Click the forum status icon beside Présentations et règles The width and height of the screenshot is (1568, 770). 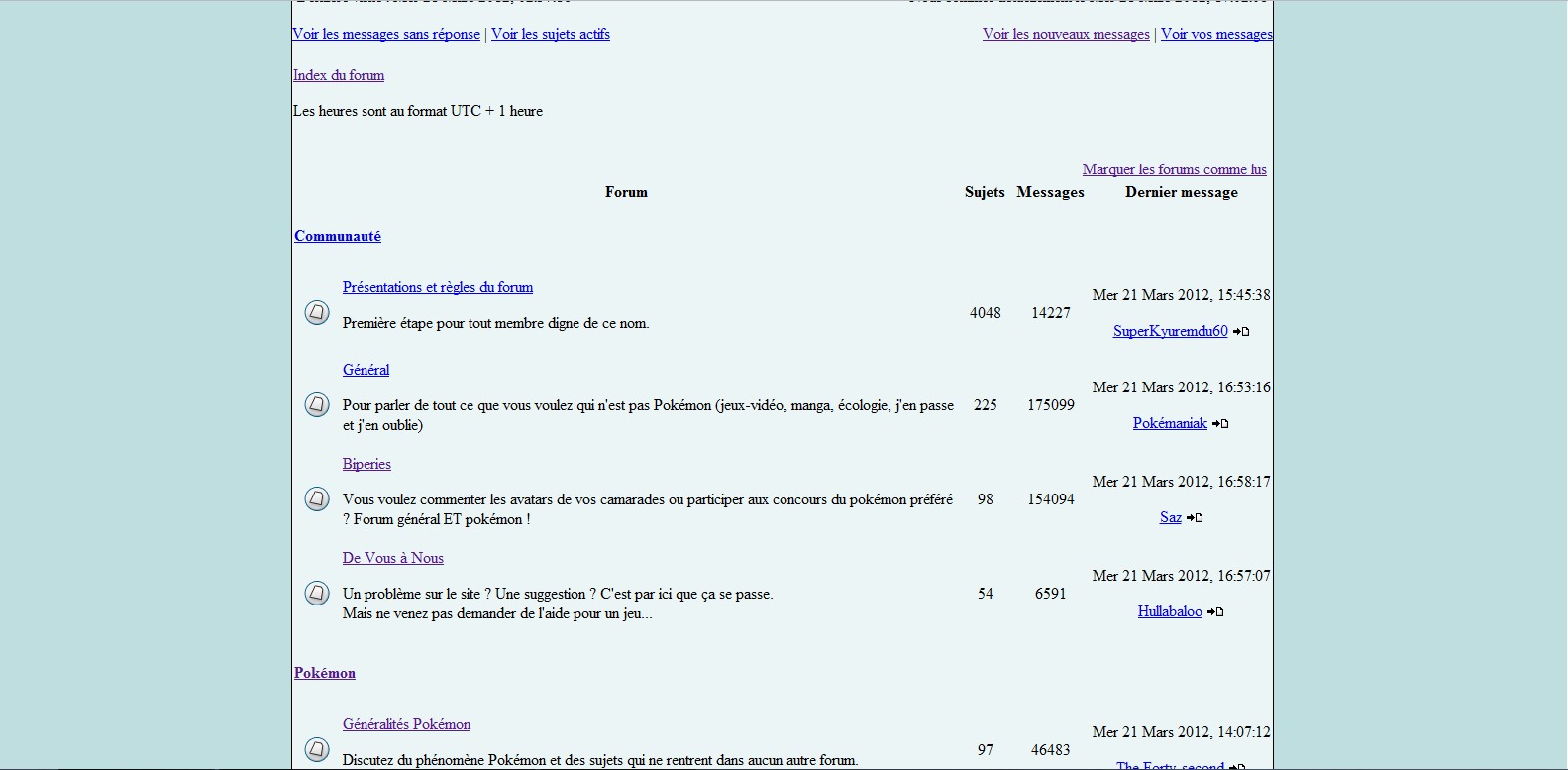pyautogui.click(x=317, y=313)
